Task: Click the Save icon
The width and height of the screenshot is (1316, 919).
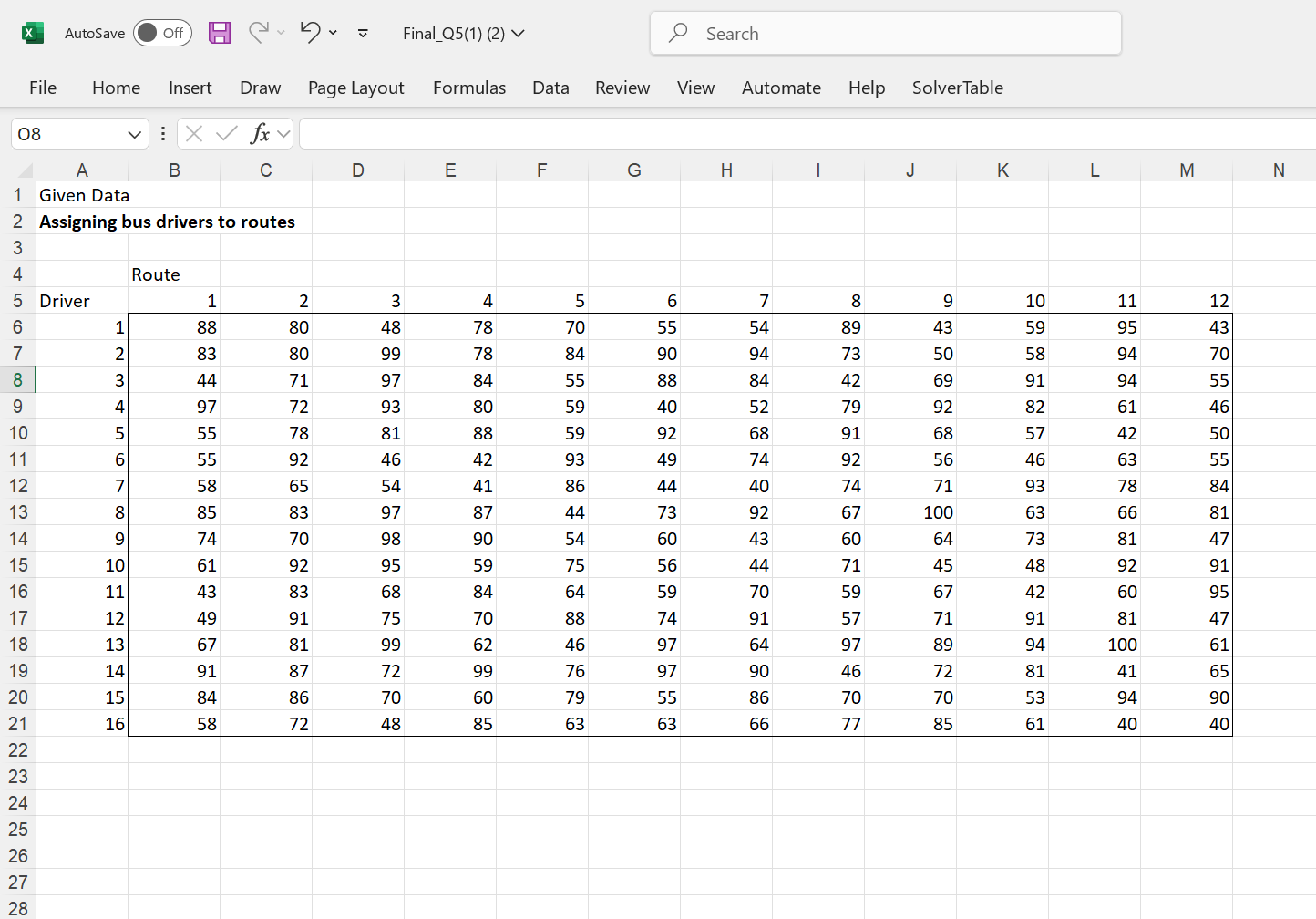Action: pyautogui.click(x=220, y=33)
